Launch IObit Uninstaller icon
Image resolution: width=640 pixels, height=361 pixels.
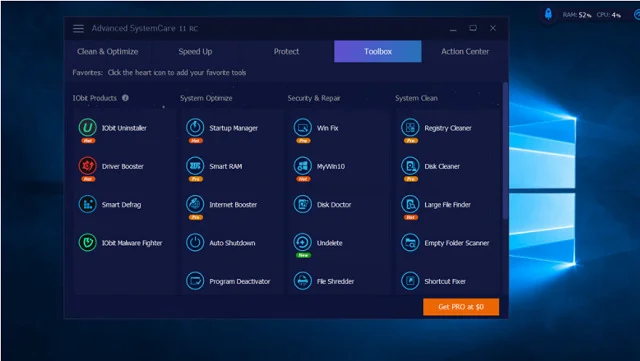[x=87, y=127]
